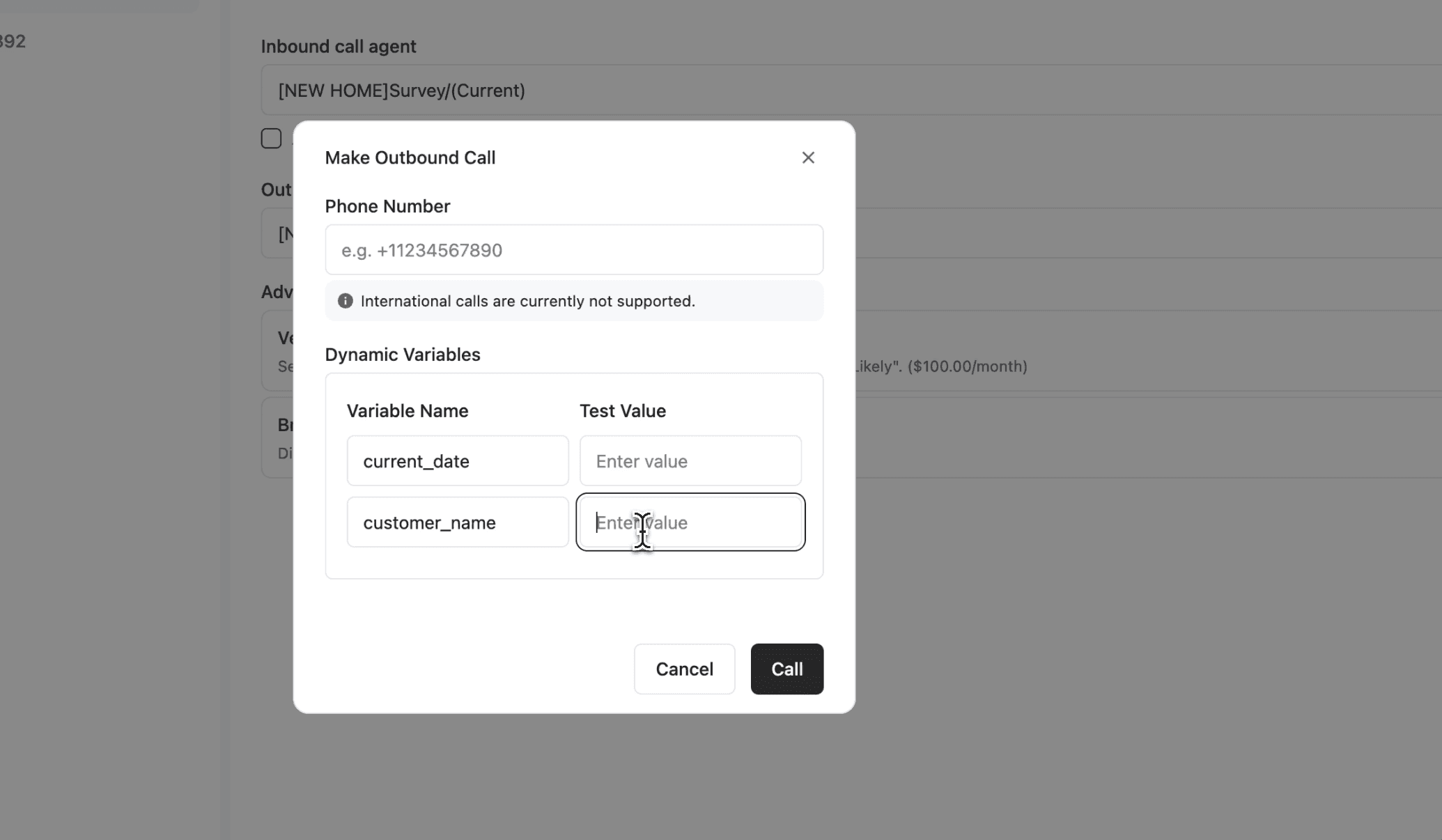The image size is (1442, 840).
Task: Toggle the checkbox under Inbound call agent
Action: click(x=271, y=139)
